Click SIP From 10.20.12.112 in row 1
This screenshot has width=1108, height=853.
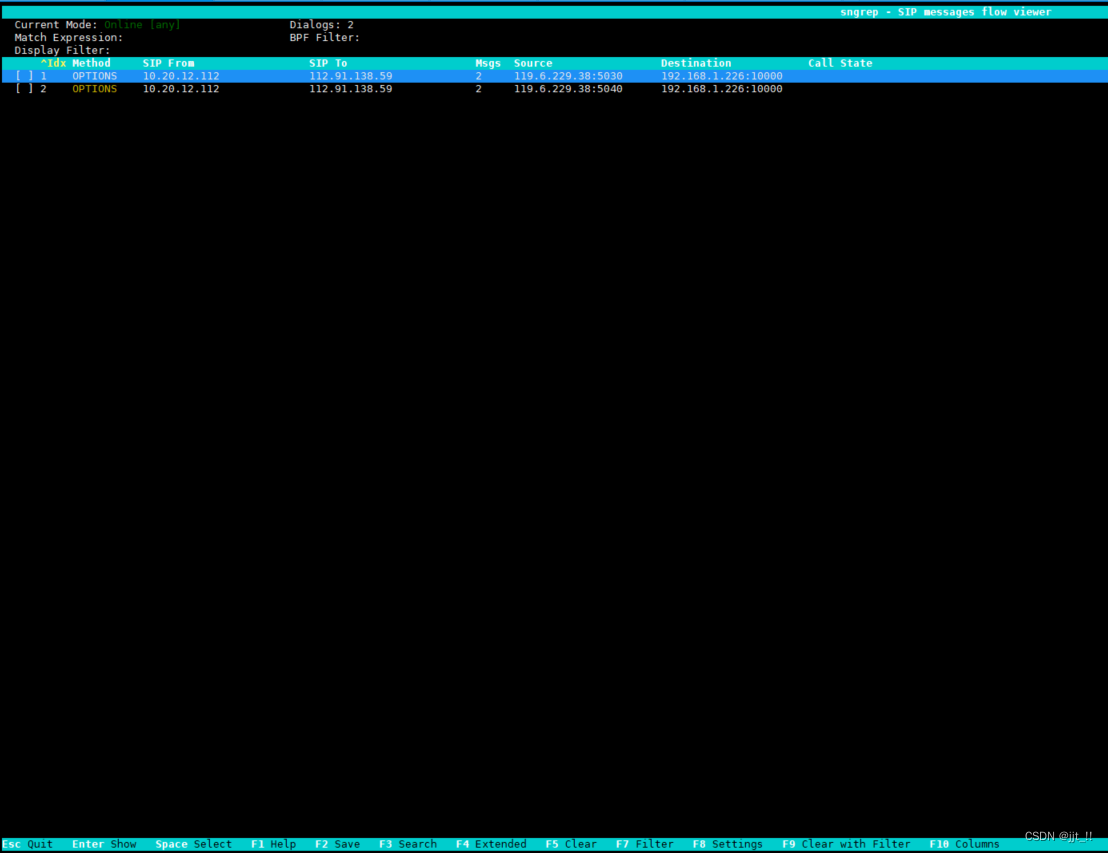point(181,76)
